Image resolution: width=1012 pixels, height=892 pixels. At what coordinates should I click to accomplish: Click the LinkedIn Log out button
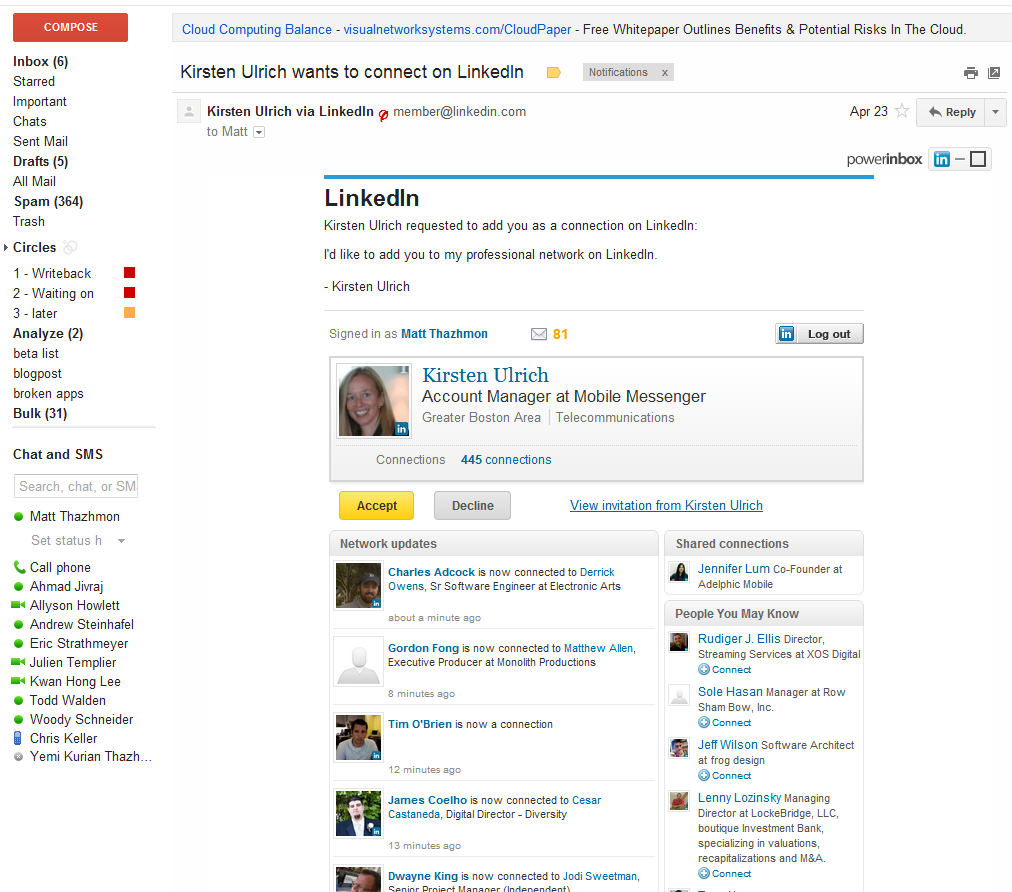pyautogui.click(x=819, y=334)
